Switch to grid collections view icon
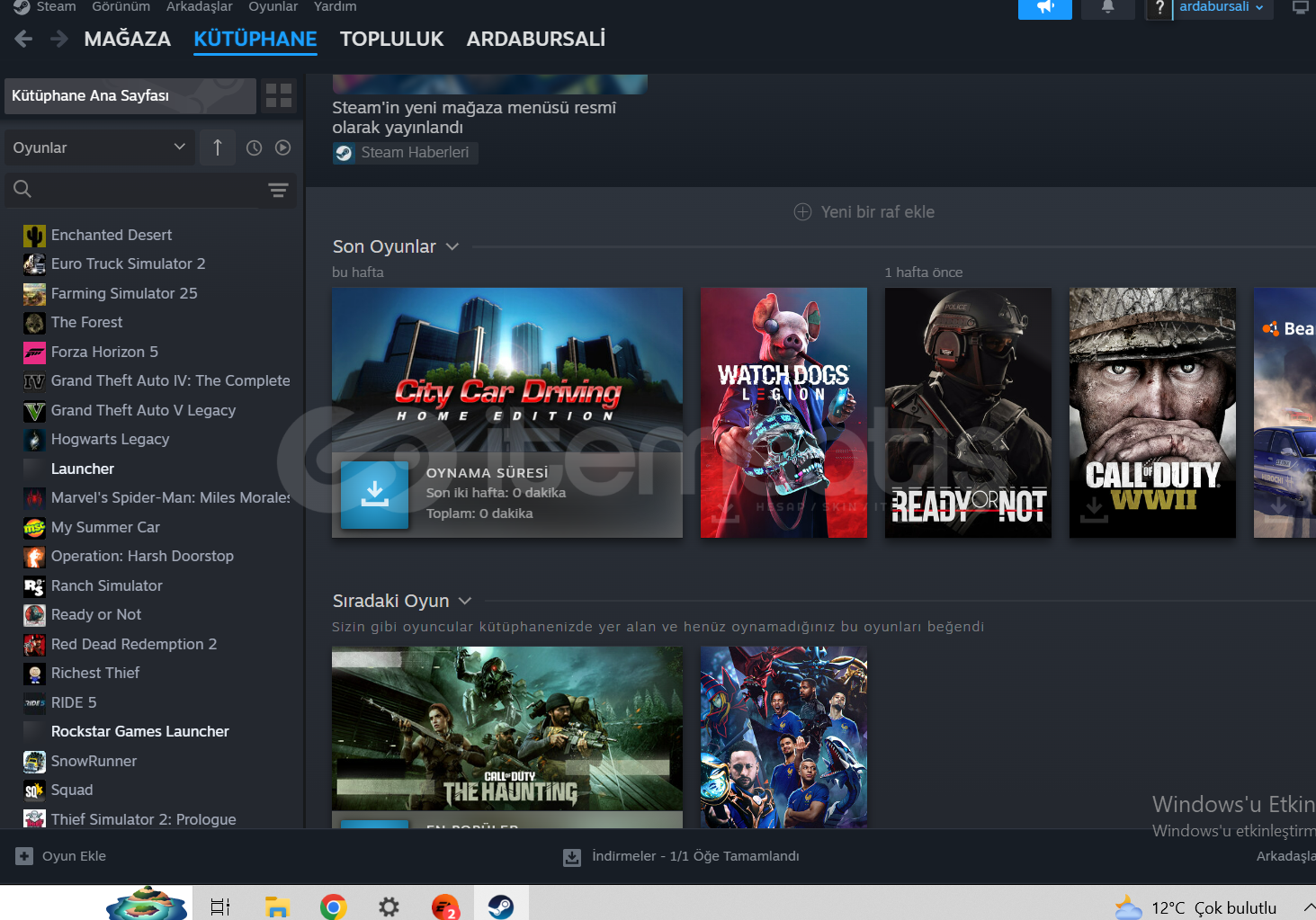The height and width of the screenshot is (920, 1316). point(279,95)
